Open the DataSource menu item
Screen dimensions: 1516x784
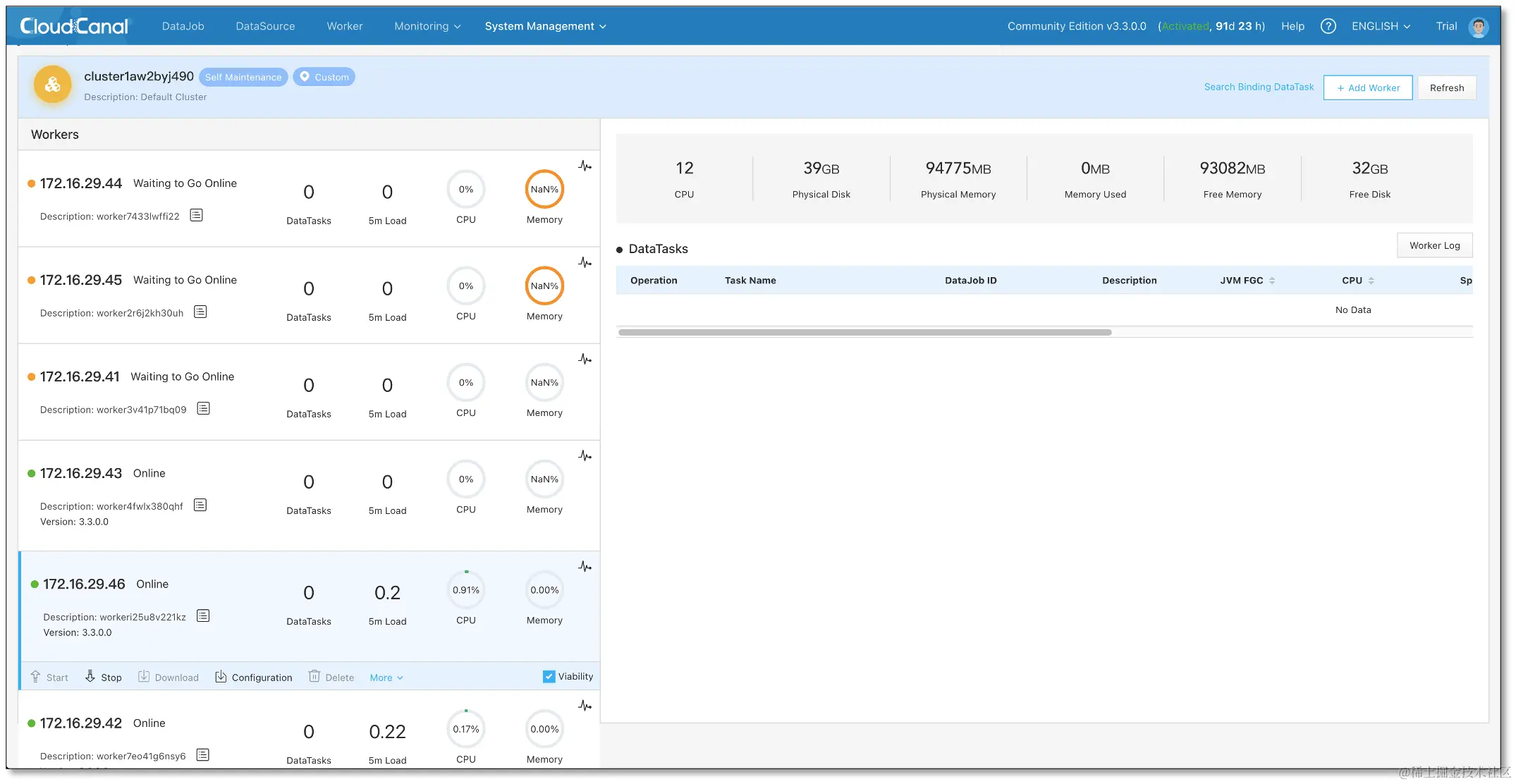265,26
